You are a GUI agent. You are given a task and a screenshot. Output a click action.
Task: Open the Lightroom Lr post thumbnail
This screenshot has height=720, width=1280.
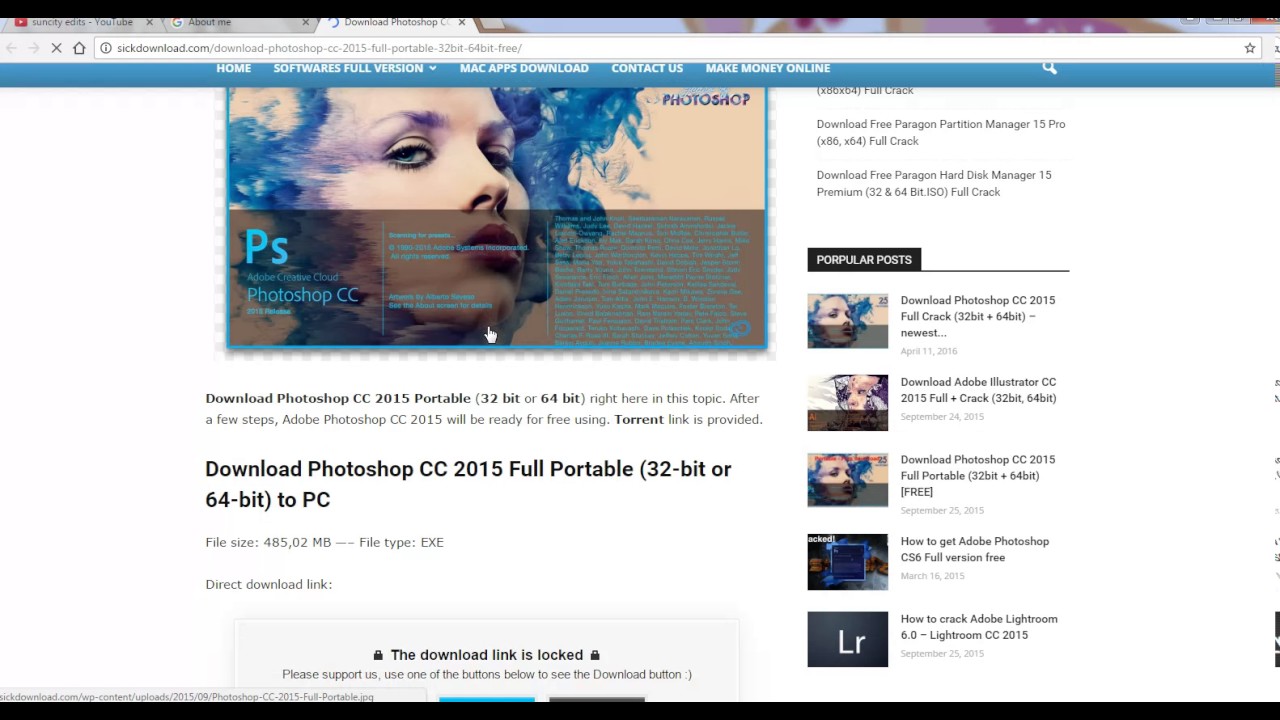click(848, 640)
